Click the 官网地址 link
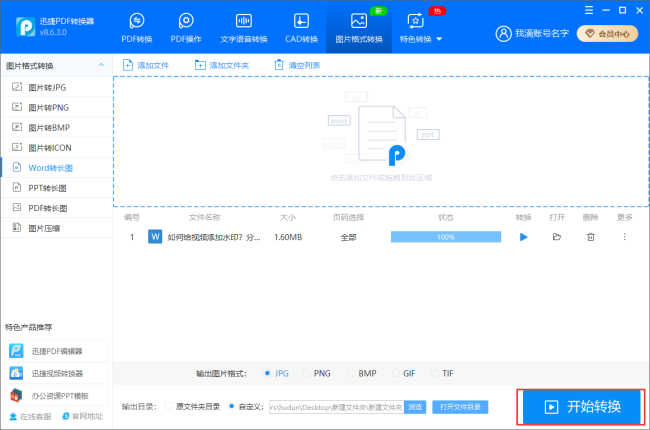 click(x=82, y=416)
